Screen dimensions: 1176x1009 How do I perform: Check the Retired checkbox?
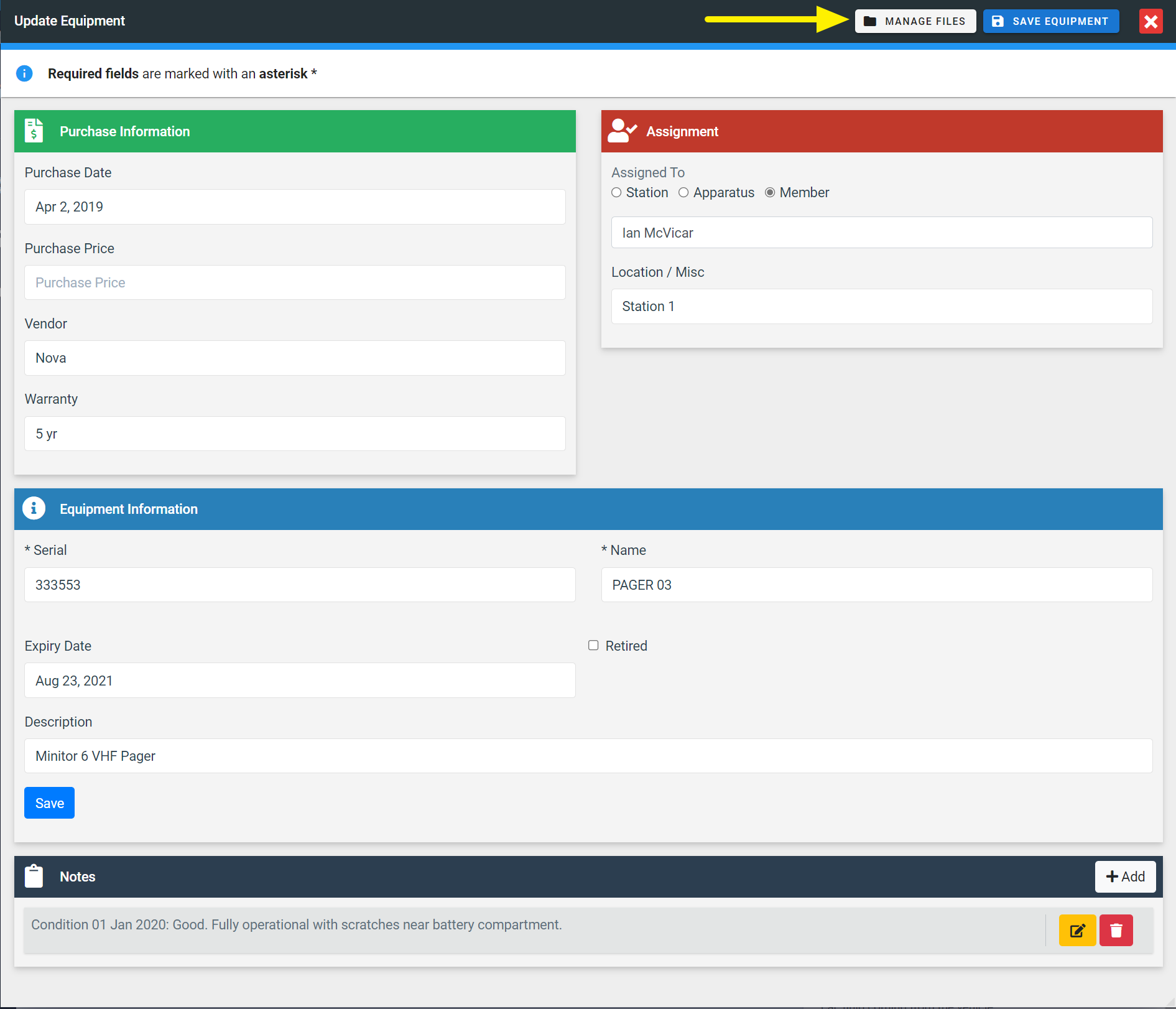pyautogui.click(x=593, y=646)
